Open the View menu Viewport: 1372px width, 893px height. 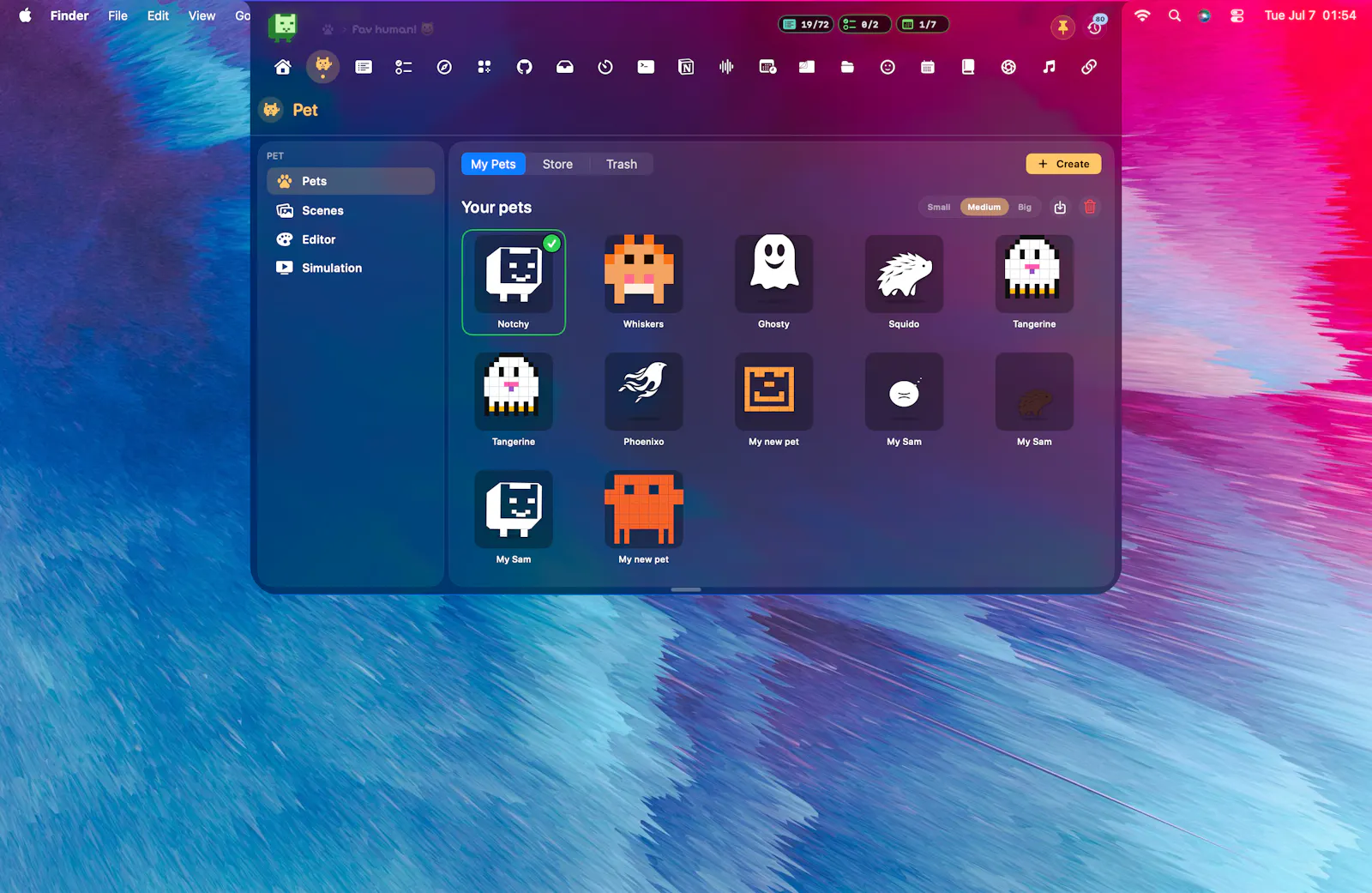(x=202, y=15)
